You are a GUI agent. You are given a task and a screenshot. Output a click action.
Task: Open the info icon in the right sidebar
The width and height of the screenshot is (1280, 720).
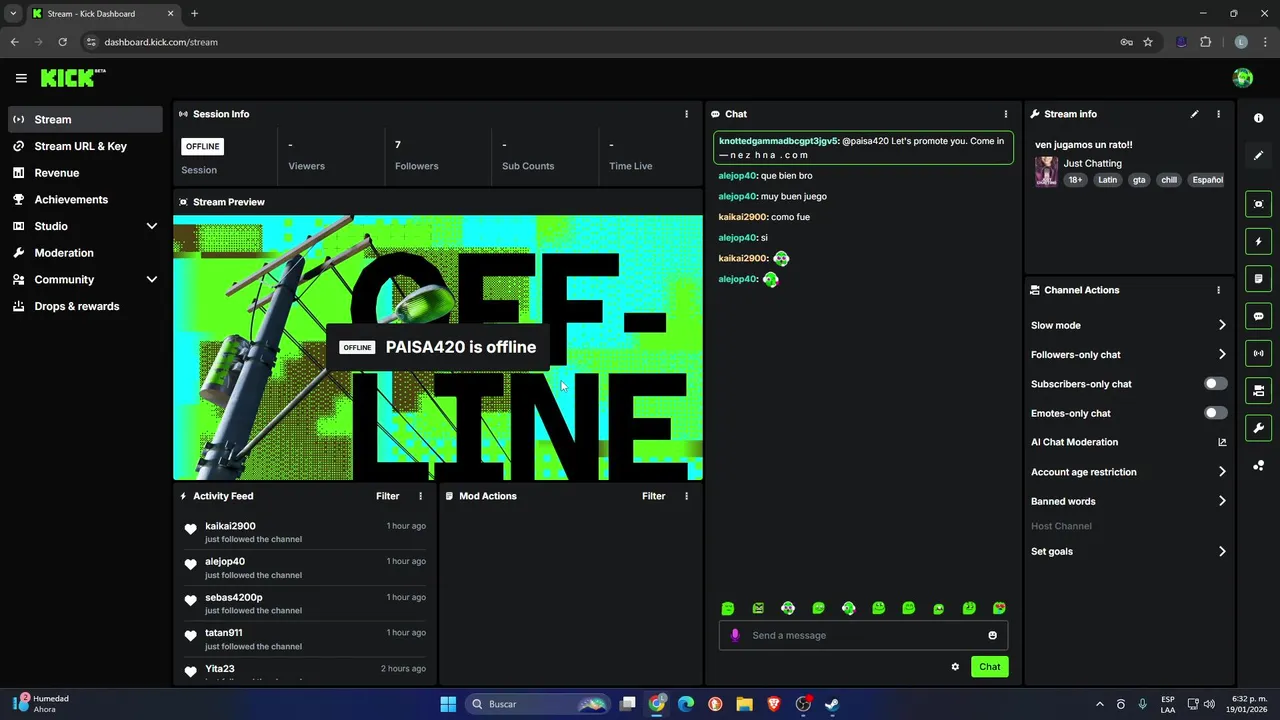1258,118
